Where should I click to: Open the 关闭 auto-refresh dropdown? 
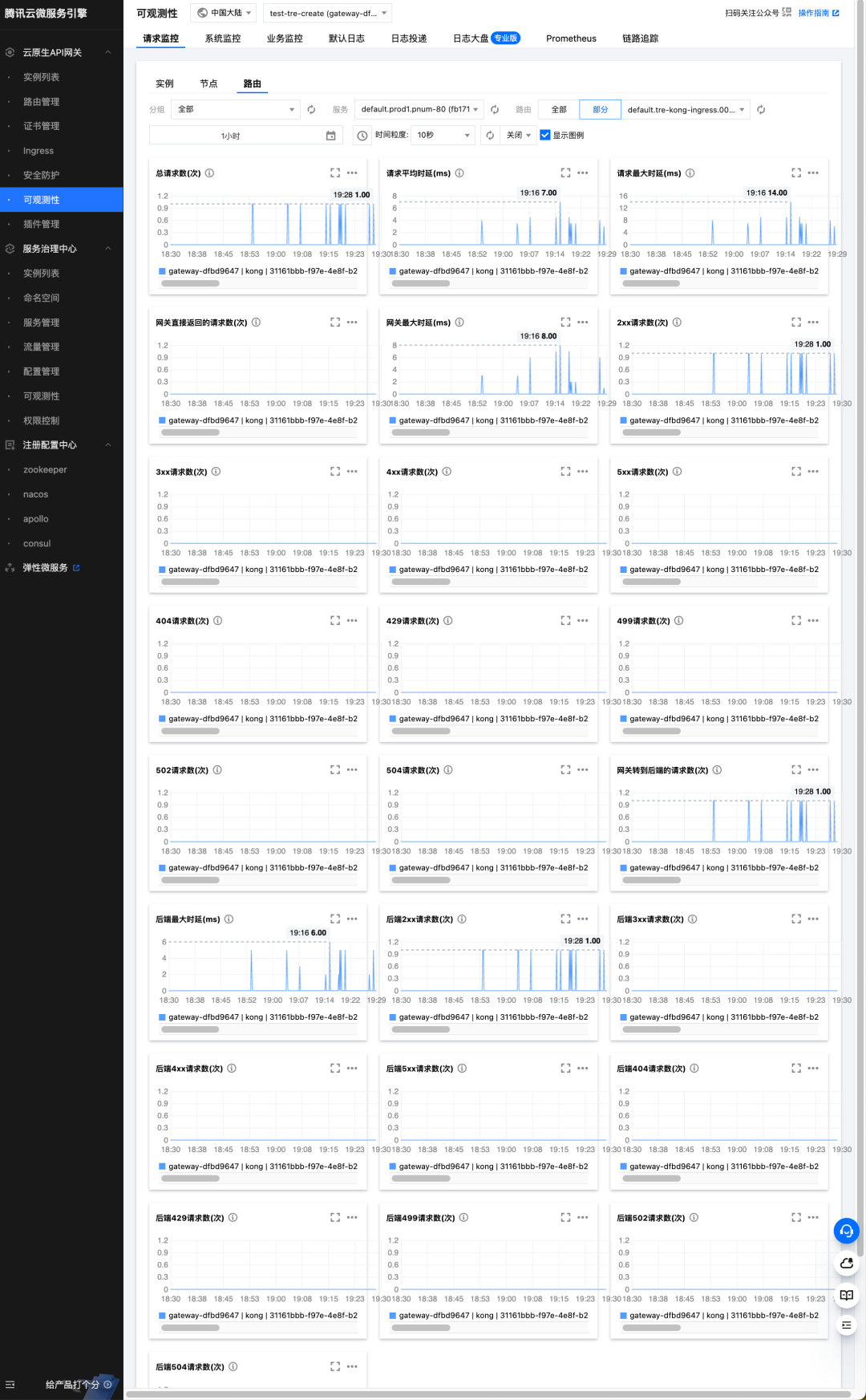518,136
